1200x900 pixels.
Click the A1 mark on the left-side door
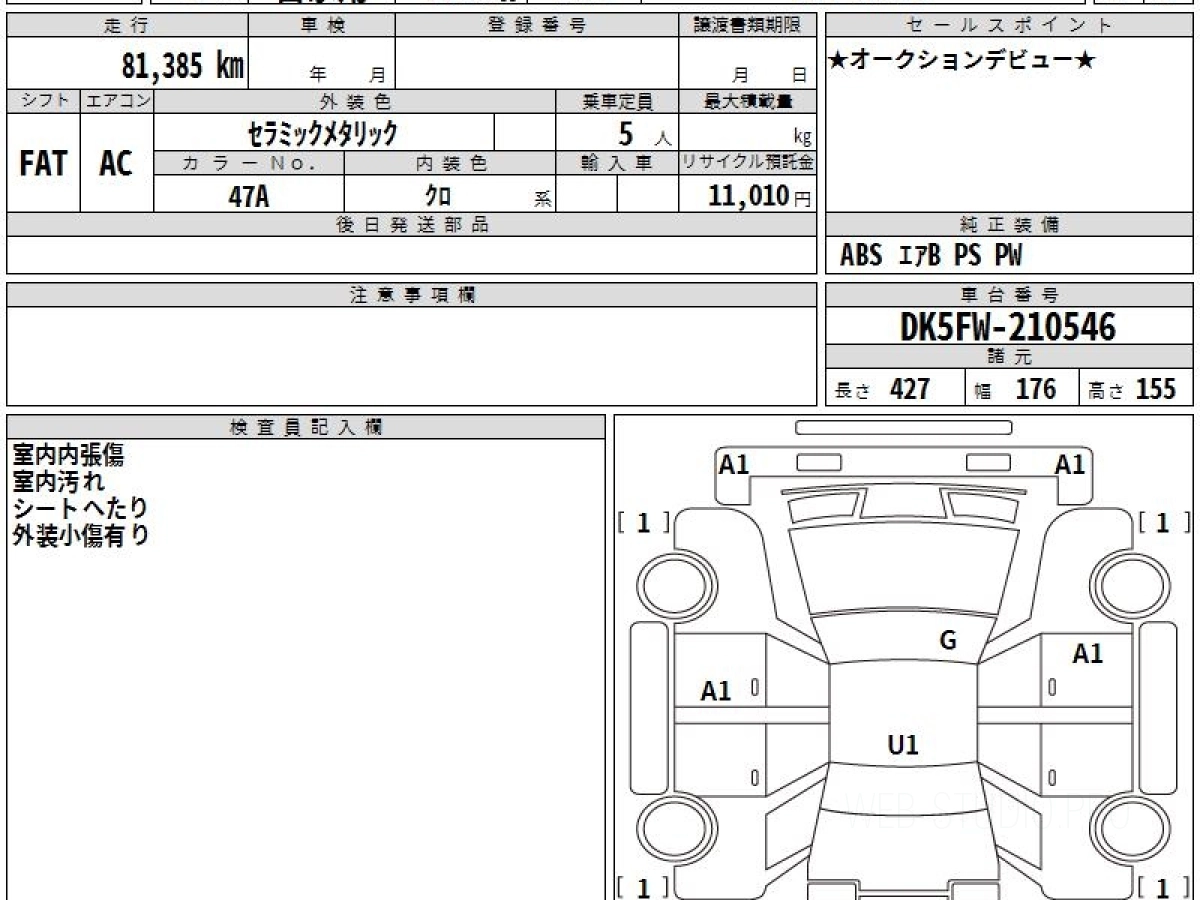tap(716, 691)
